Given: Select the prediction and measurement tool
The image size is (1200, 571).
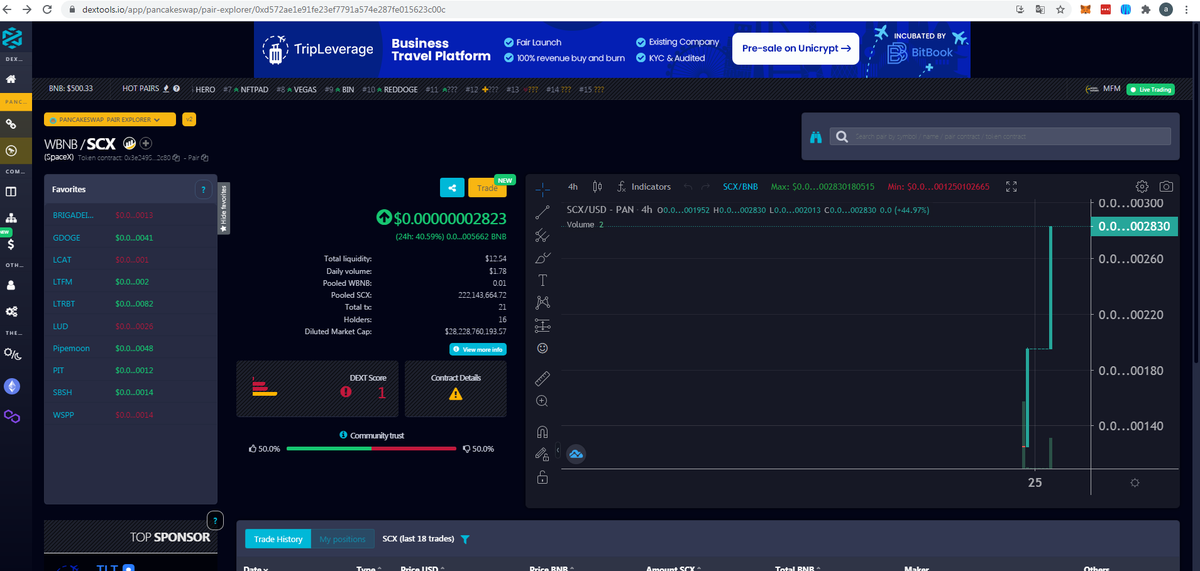Looking at the screenshot, I should point(542,325).
